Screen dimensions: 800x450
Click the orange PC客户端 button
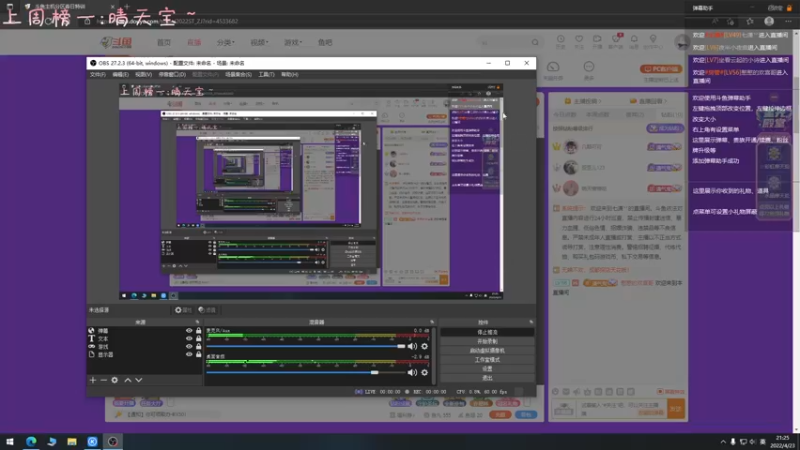click(661, 69)
